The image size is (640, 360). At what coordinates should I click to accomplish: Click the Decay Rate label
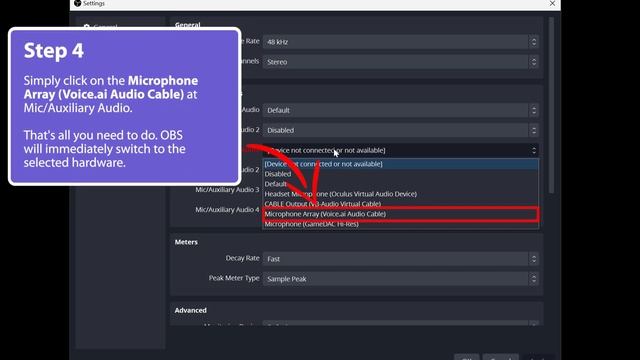[242, 258]
